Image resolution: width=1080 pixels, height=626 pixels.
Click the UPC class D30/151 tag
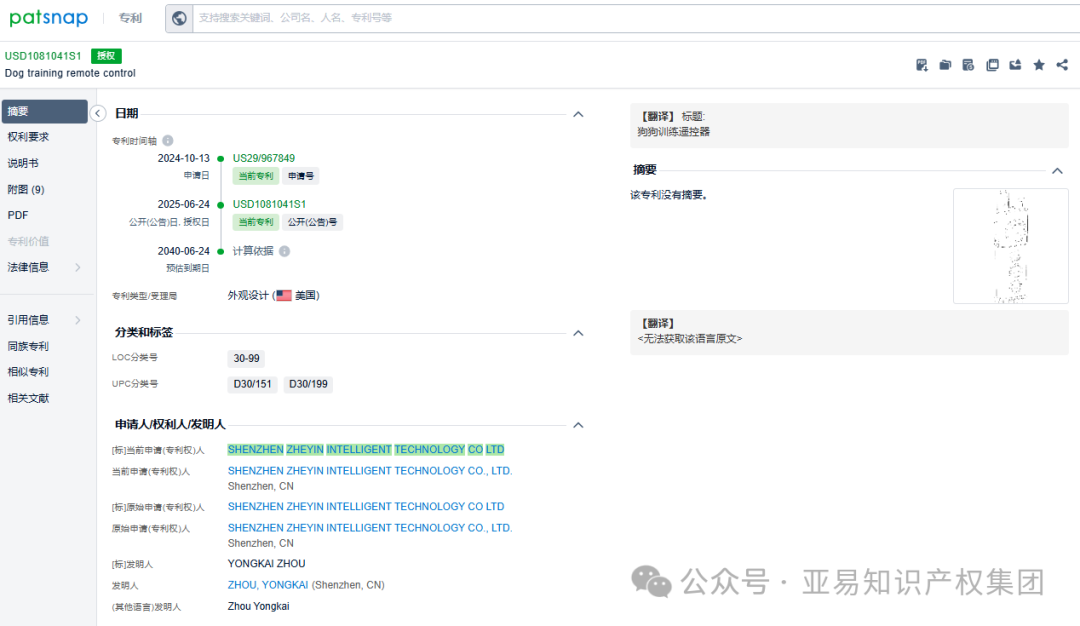[x=252, y=384]
